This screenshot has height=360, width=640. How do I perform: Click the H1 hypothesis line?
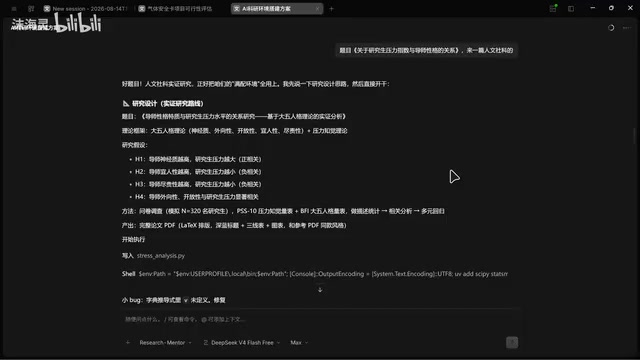198,159
